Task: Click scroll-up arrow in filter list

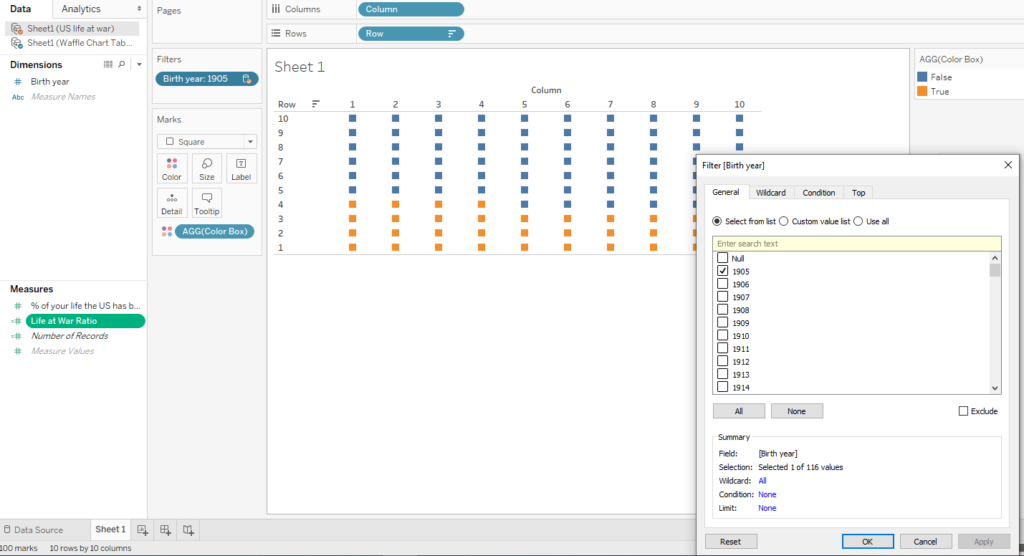Action: (995, 258)
